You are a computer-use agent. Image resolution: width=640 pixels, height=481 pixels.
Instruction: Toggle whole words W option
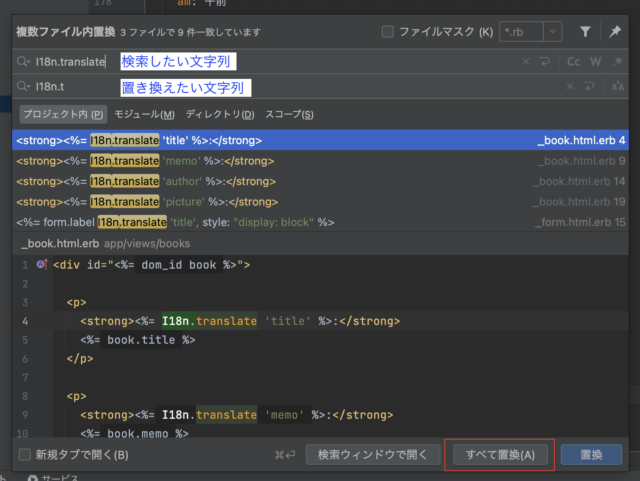(596, 62)
